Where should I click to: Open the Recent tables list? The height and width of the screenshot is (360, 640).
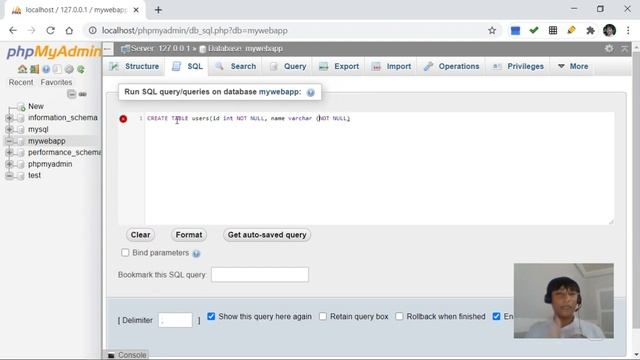[21, 82]
